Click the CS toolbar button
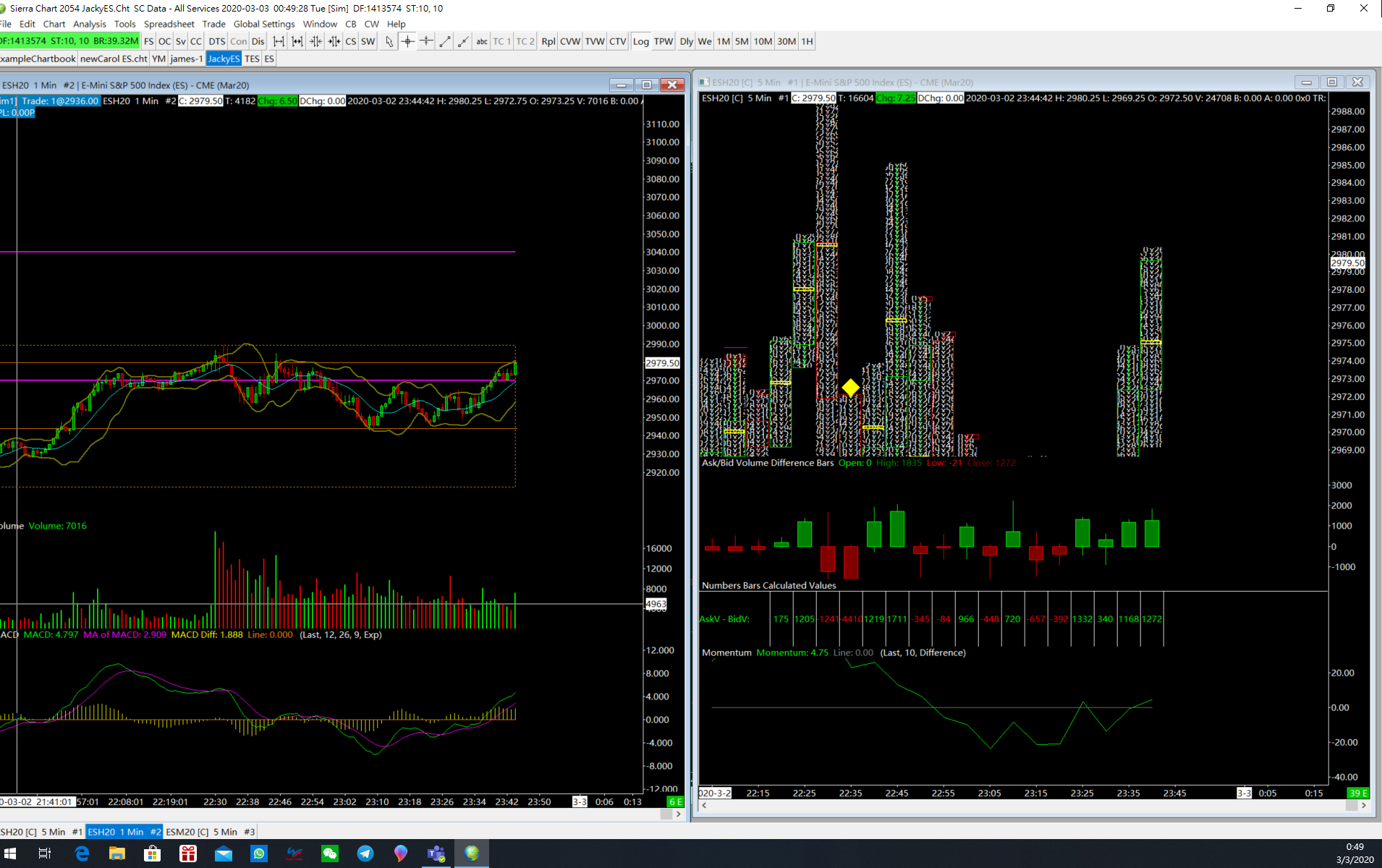This screenshot has height=868, width=1382. (351, 41)
